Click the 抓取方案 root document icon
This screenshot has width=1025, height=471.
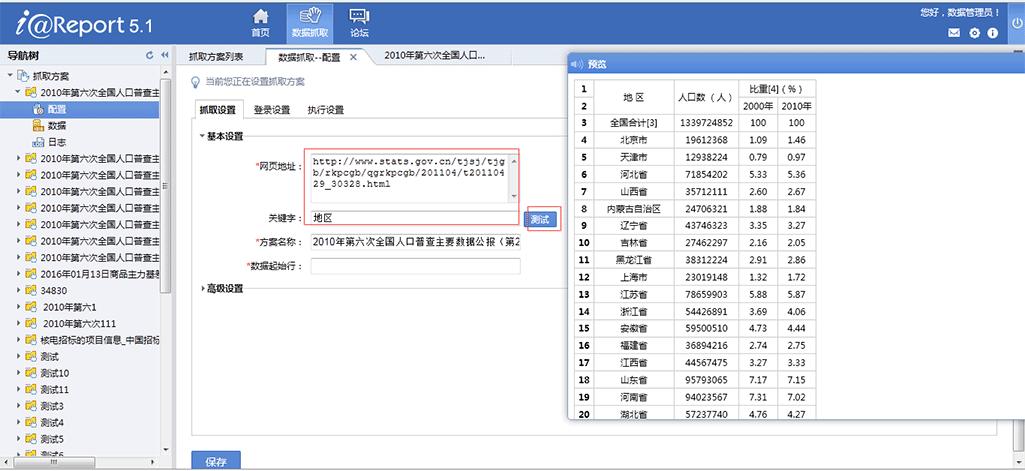coord(23,76)
